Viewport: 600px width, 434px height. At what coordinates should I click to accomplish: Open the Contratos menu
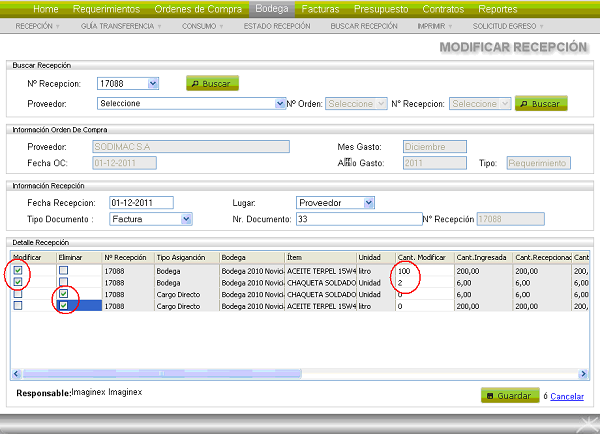click(443, 9)
